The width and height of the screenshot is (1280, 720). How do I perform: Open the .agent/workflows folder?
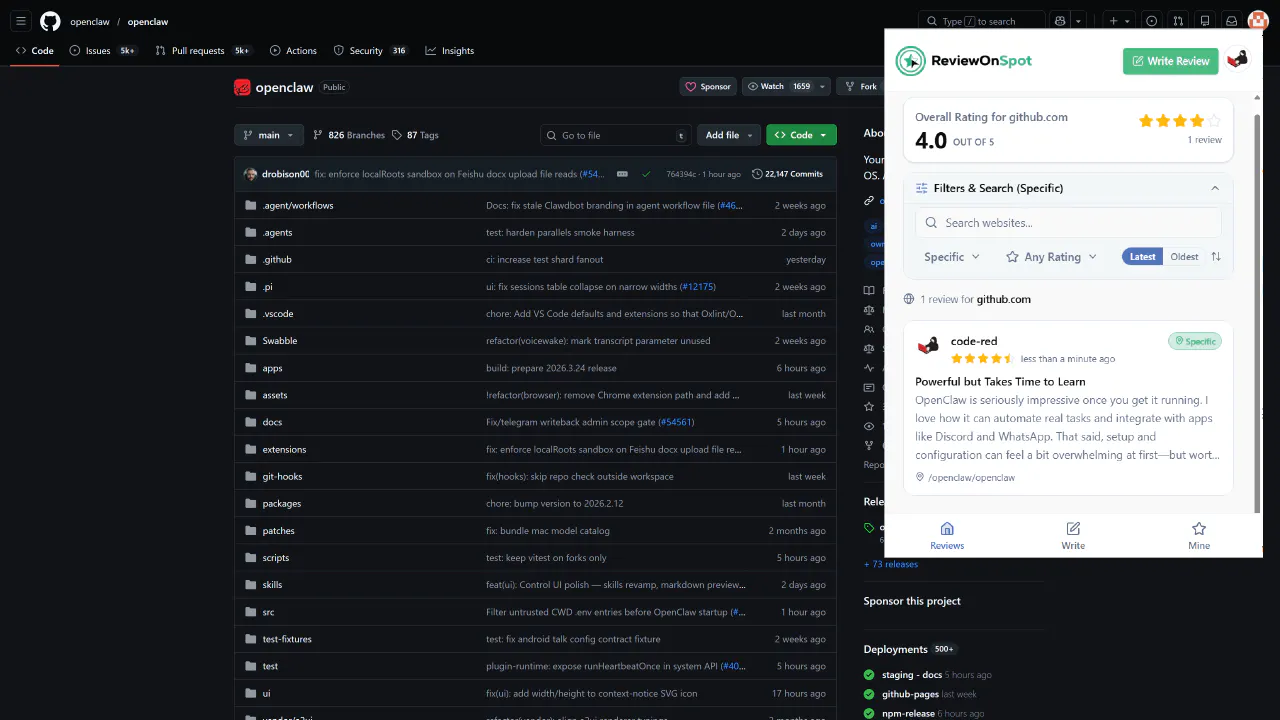[x=298, y=205]
